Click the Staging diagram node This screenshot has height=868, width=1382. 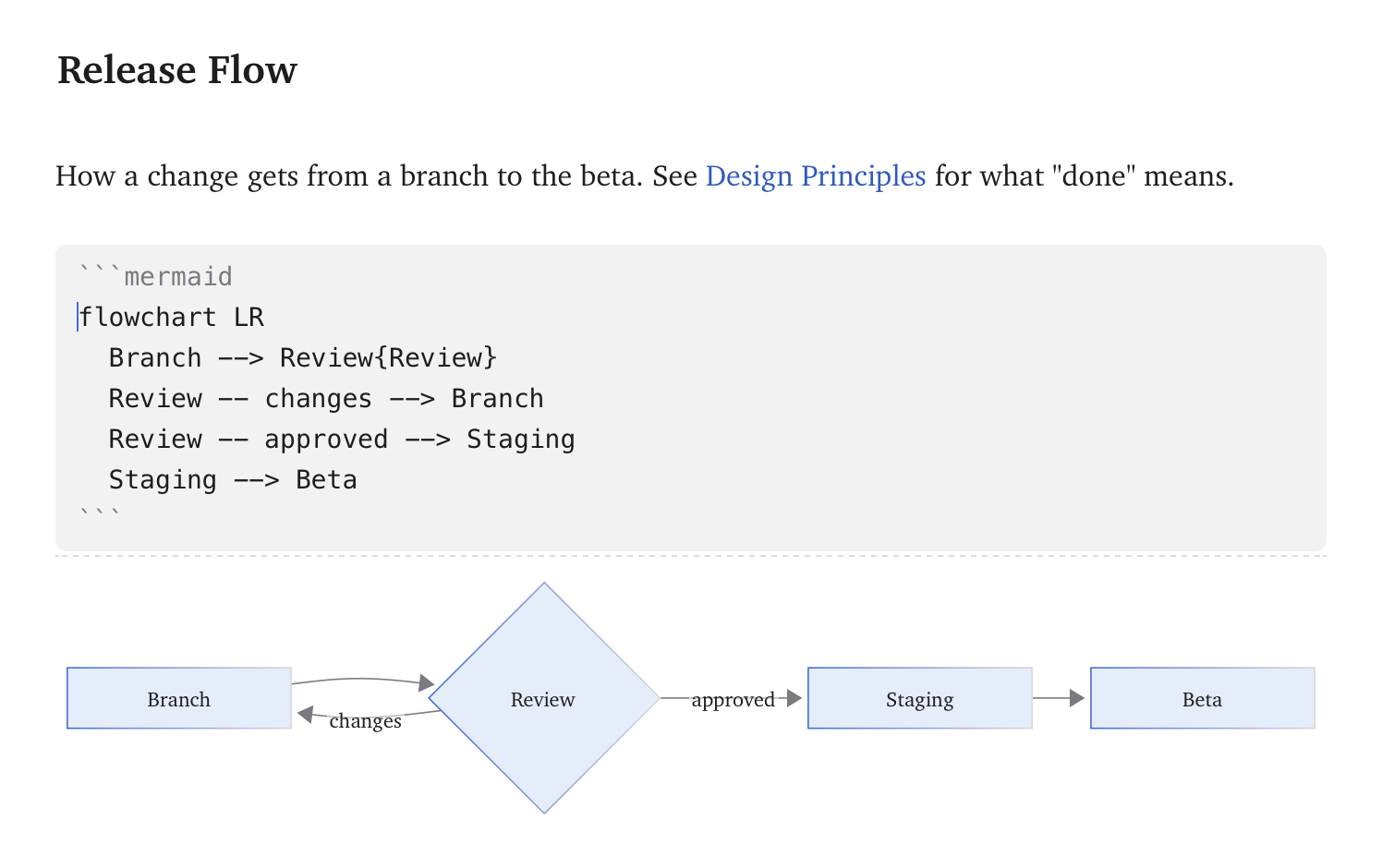919,698
